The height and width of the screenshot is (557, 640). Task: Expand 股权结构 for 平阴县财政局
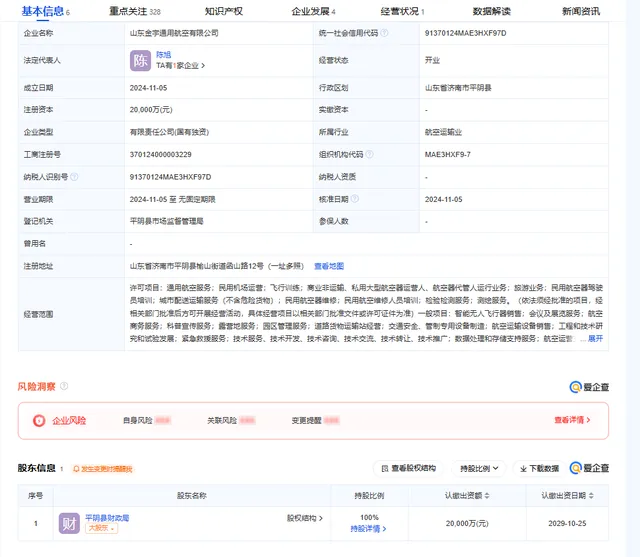point(305,518)
